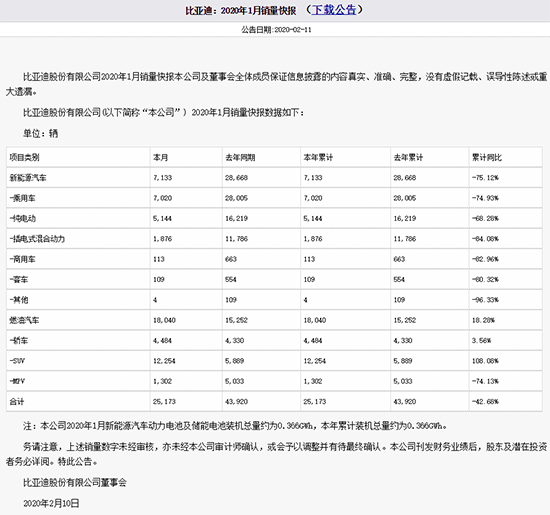Open the 下载公告 download link
Screen dimensions: 550x515
click(x=334, y=10)
